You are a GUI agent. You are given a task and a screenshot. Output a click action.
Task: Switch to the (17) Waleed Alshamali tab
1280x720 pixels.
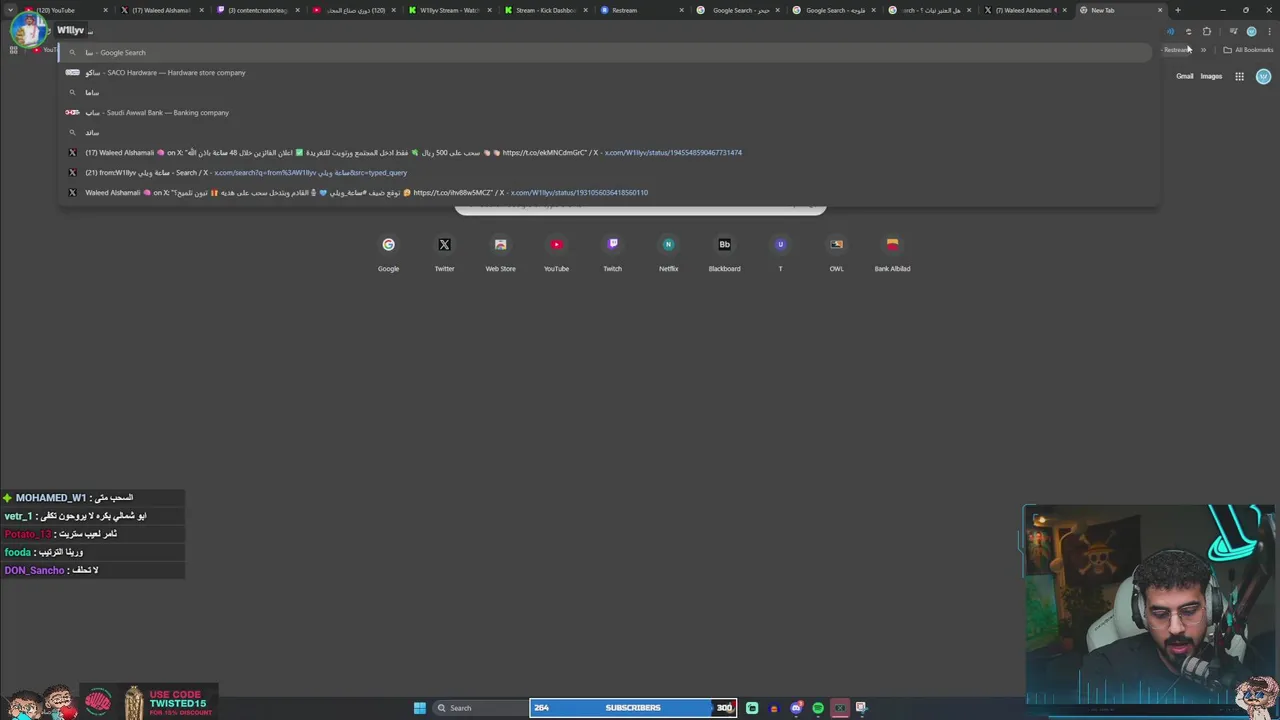coord(160,10)
